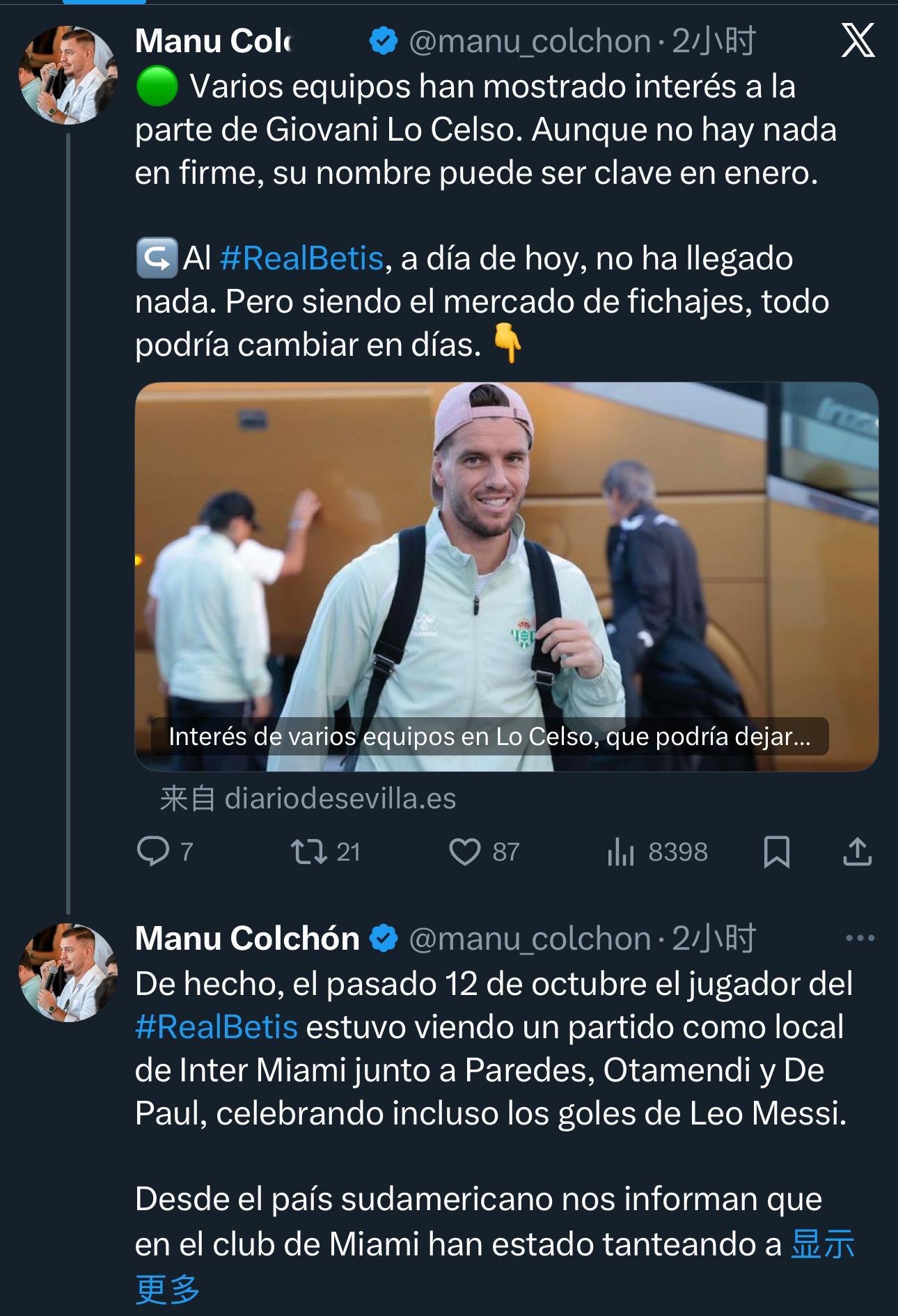View analytics icon showing 8398 views
Image resolution: width=898 pixels, height=1316 pixels.
pyautogui.click(x=621, y=852)
